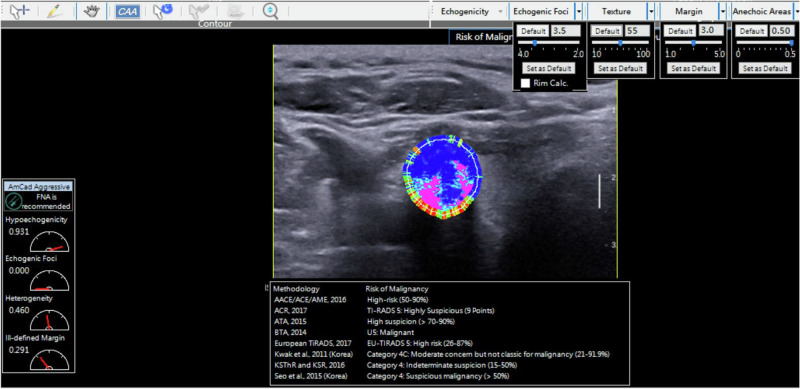Click the FNA recommended needle icon
Screen dimensions: 800x389
pyautogui.click(x=14, y=201)
